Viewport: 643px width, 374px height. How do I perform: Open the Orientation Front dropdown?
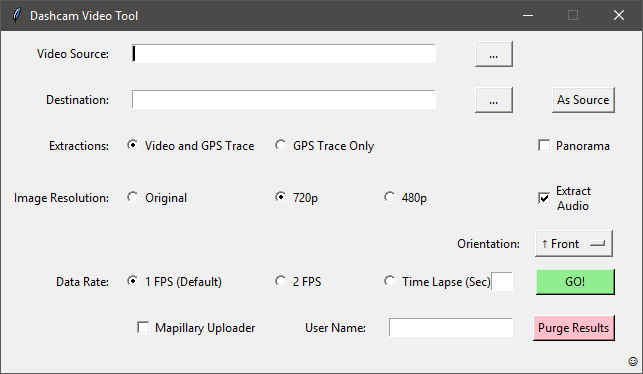point(574,244)
